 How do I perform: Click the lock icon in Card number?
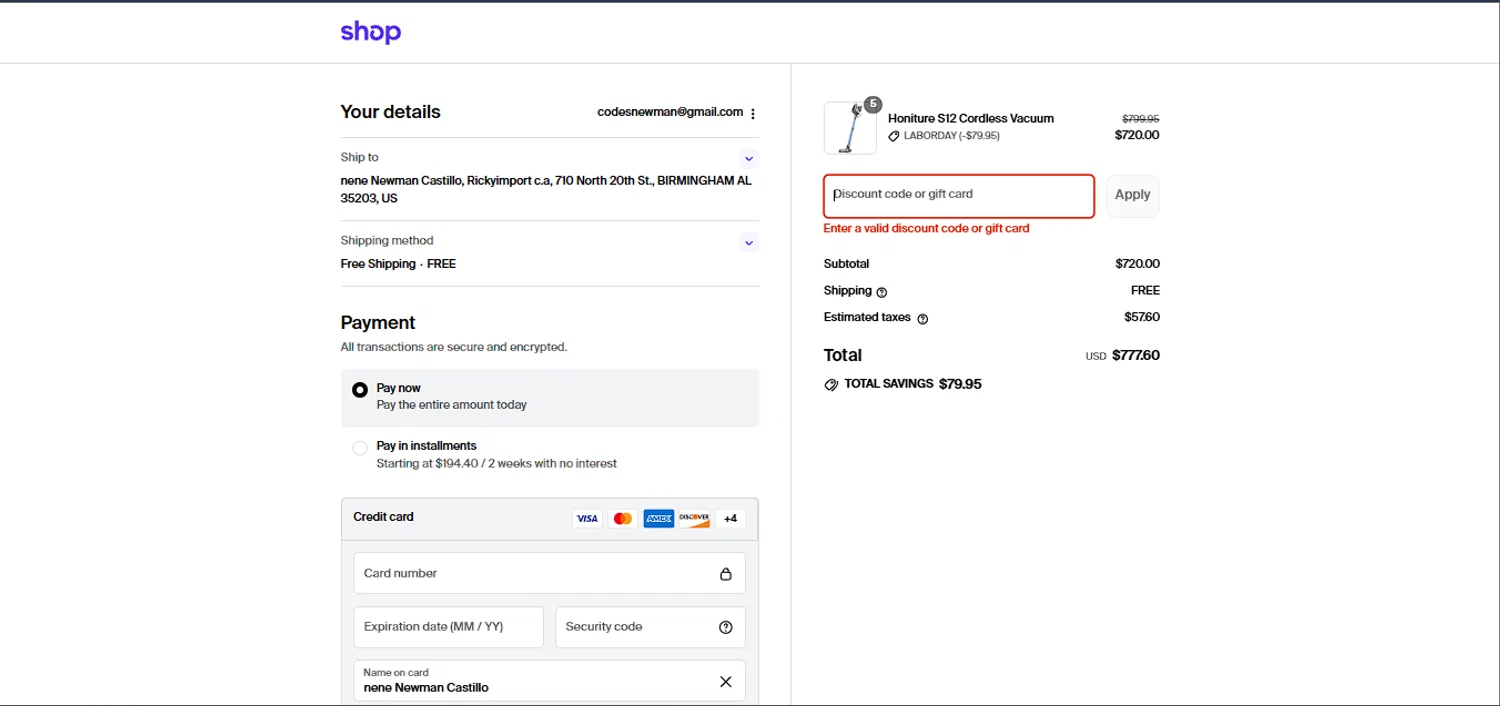726,574
